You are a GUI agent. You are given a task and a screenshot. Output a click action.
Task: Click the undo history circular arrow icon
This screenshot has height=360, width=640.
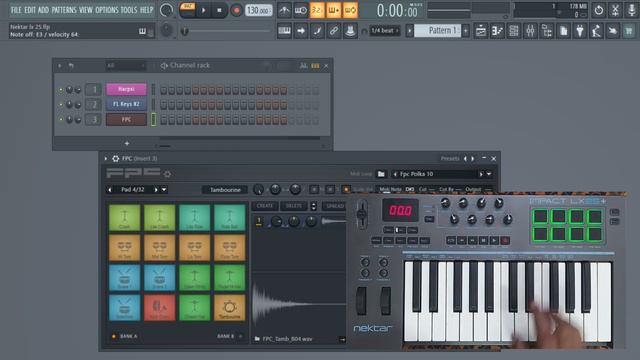pos(599,10)
